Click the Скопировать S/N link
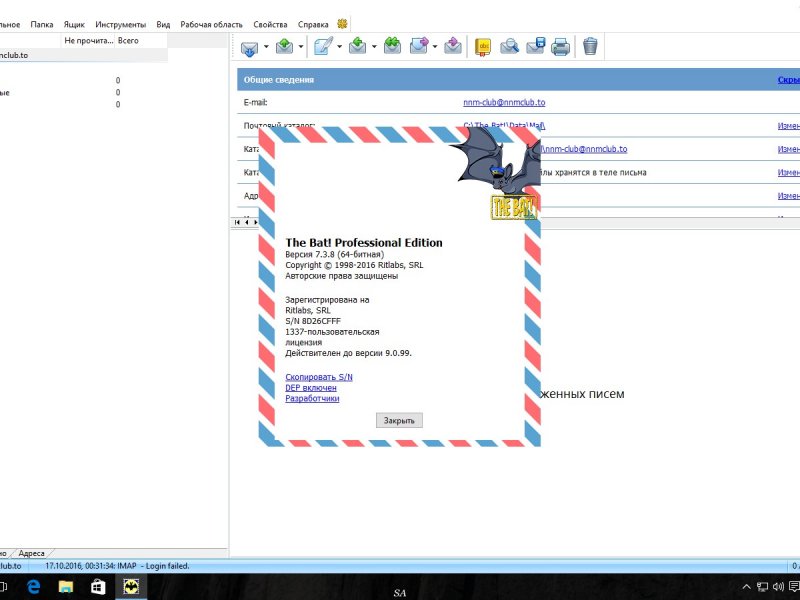 pyautogui.click(x=319, y=377)
